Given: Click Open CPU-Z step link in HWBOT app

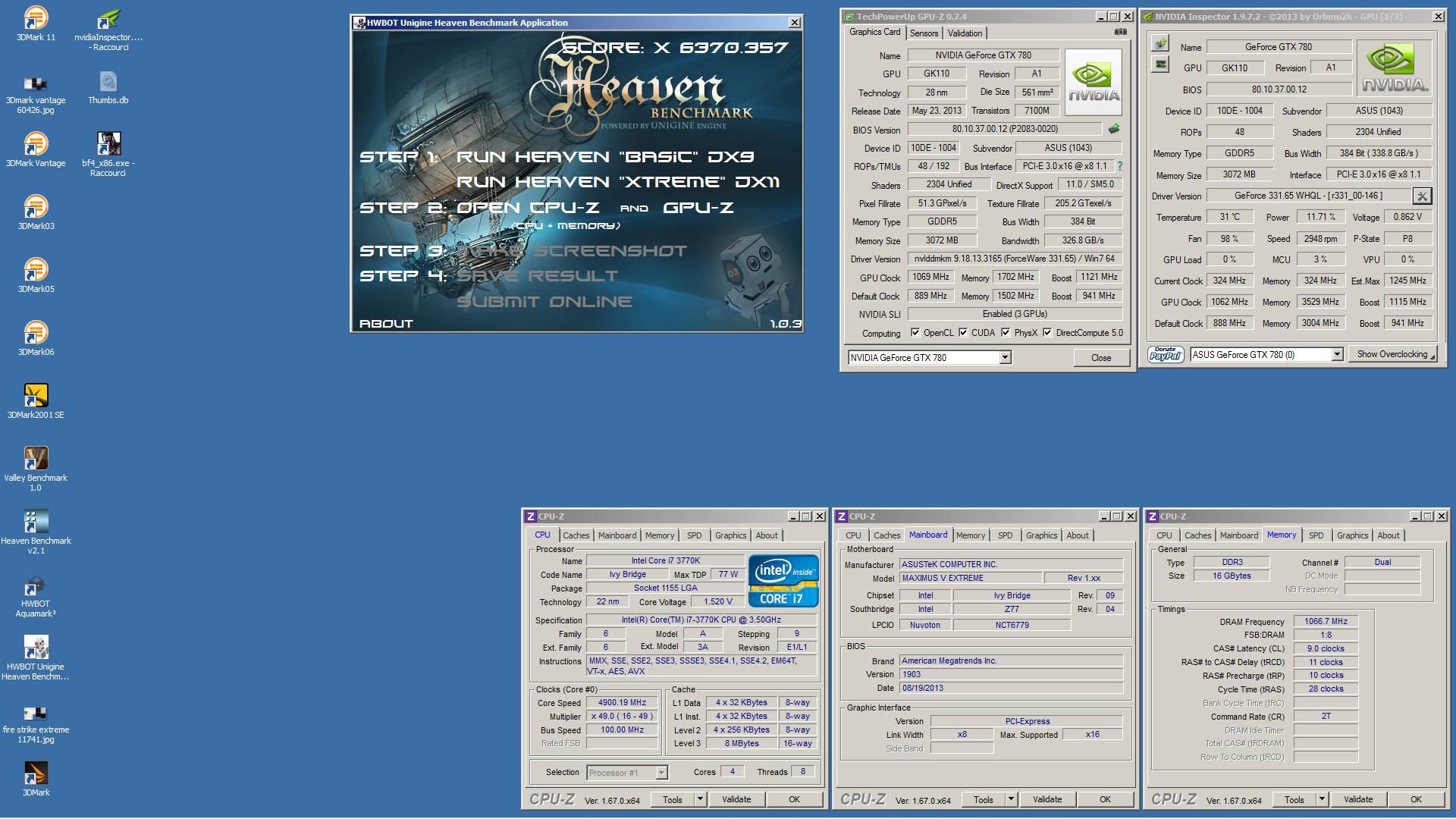Looking at the screenshot, I should [x=527, y=208].
